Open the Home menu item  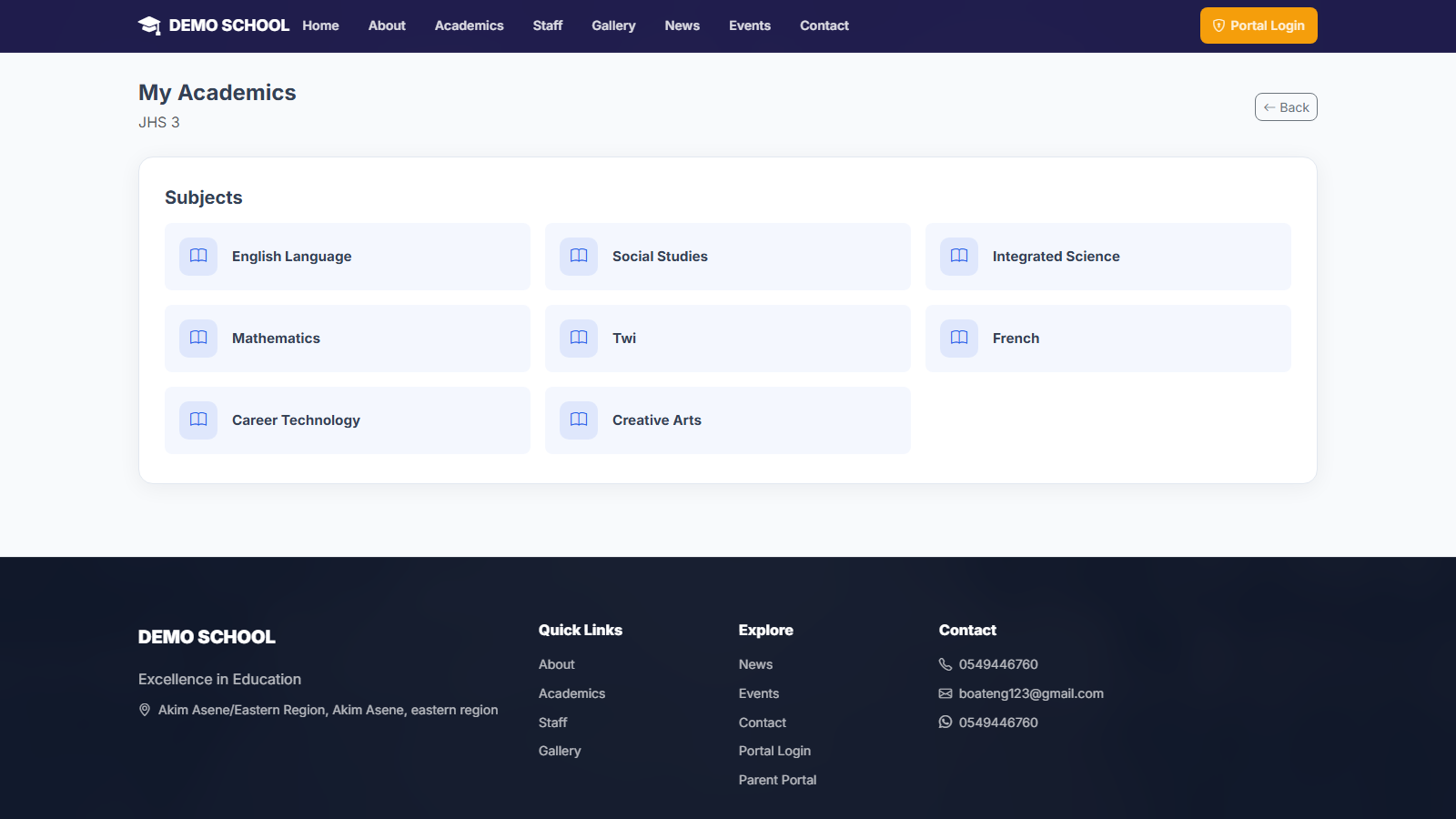point(320,25)
